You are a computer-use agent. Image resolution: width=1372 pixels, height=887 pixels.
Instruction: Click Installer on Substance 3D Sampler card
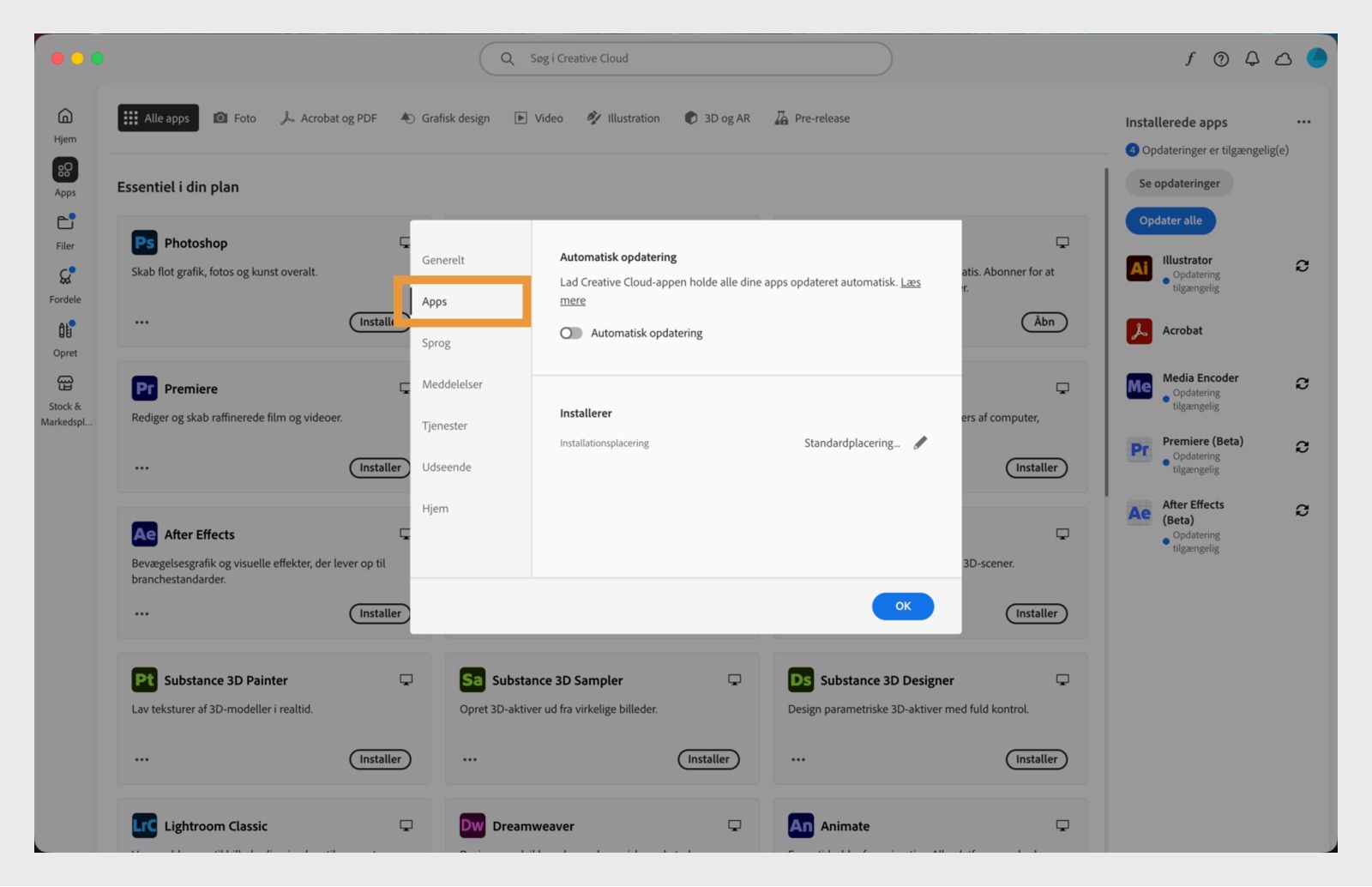point(708,759)
